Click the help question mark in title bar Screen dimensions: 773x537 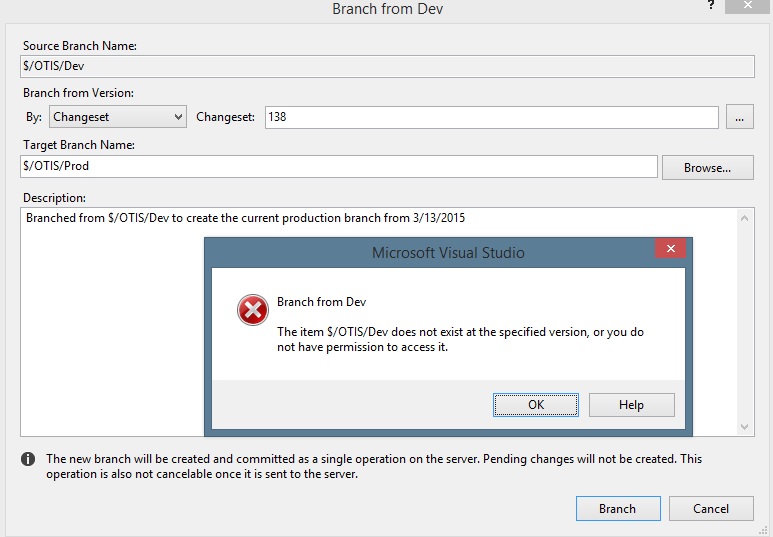point(711,5)
